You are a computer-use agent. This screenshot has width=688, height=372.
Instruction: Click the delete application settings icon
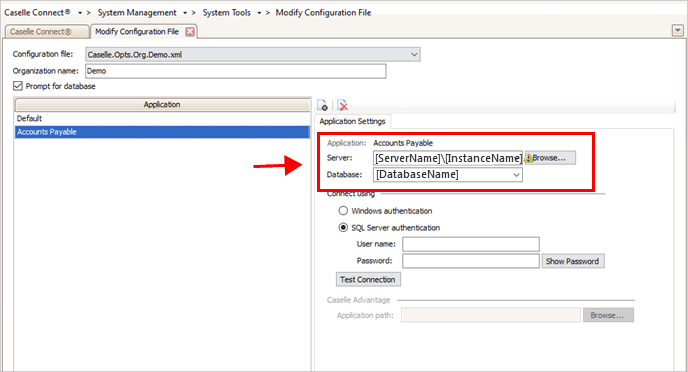click(x=342, y=105)
